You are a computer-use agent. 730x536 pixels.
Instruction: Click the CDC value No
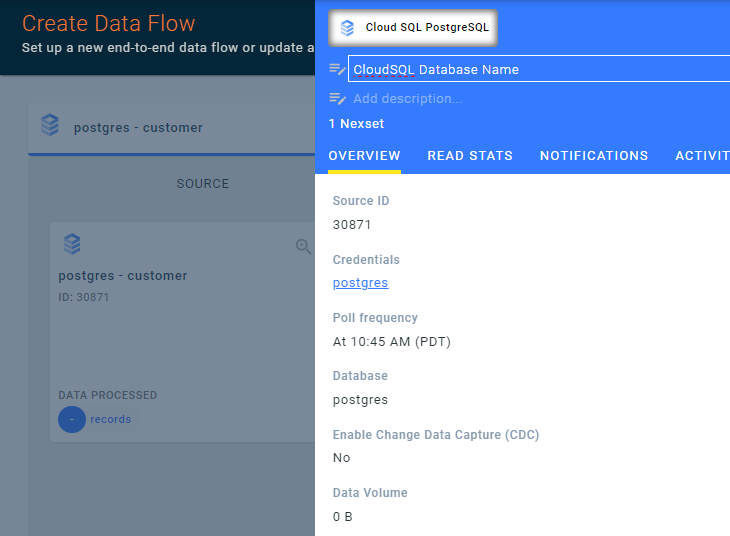[x=341, y=458]
